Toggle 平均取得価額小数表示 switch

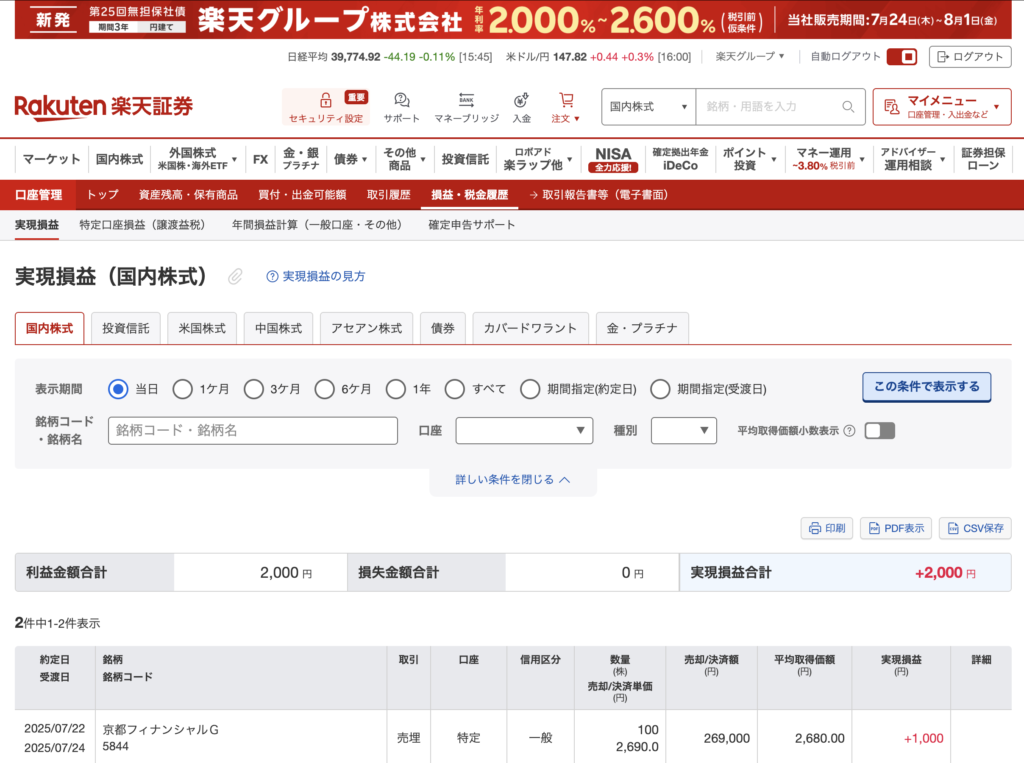(879, 430)
